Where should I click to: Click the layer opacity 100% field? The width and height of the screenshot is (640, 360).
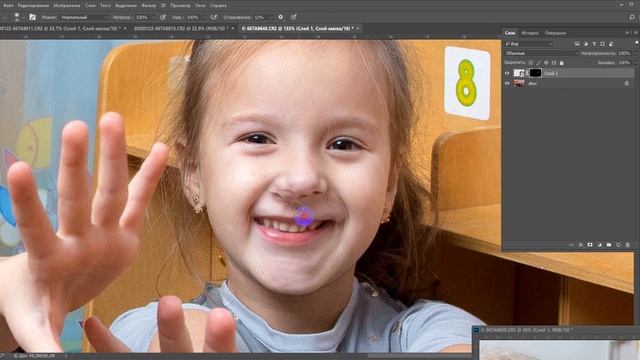point(624,53)
